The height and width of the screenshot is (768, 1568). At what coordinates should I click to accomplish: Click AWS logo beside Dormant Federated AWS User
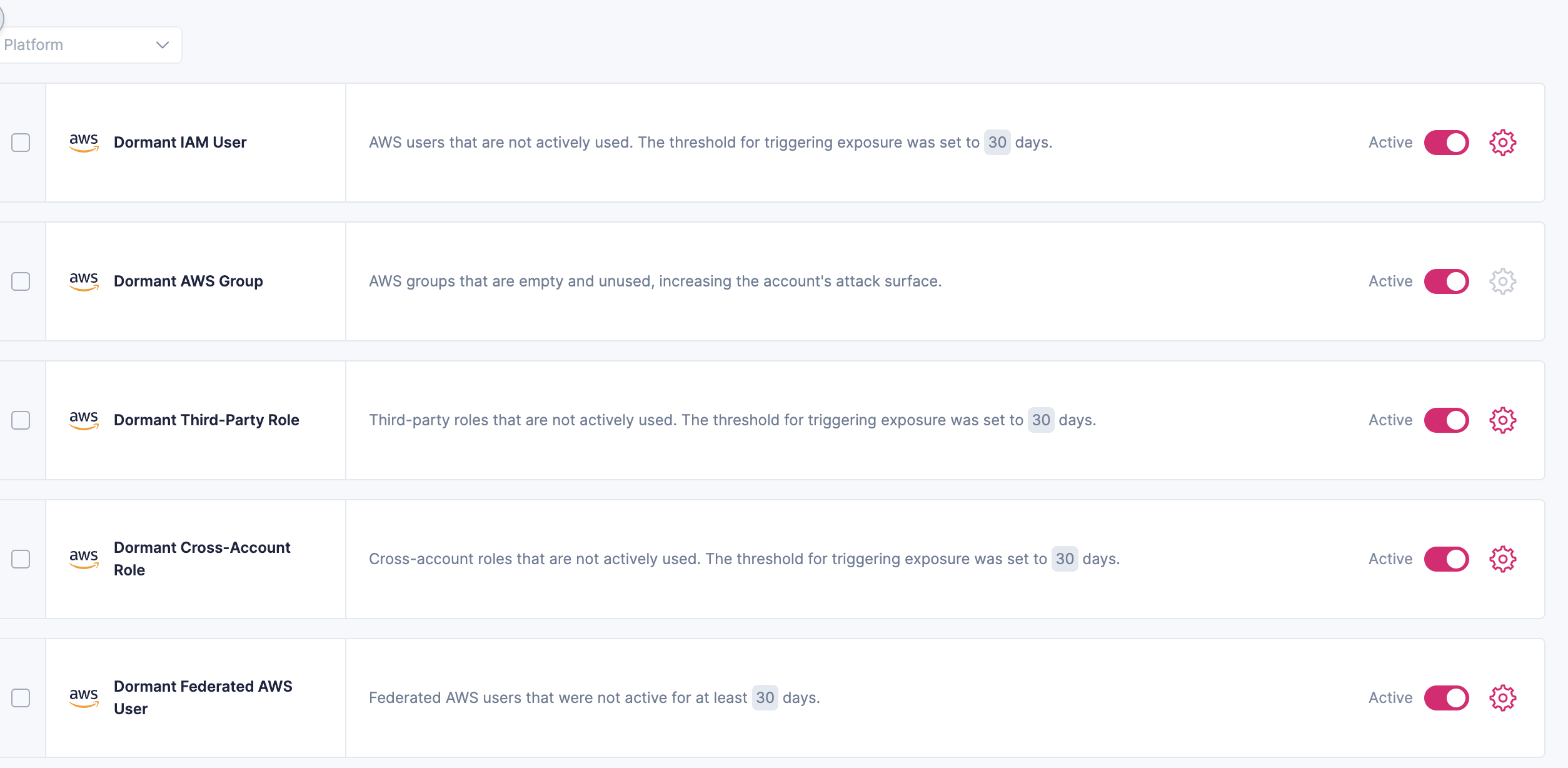[84, 697]
